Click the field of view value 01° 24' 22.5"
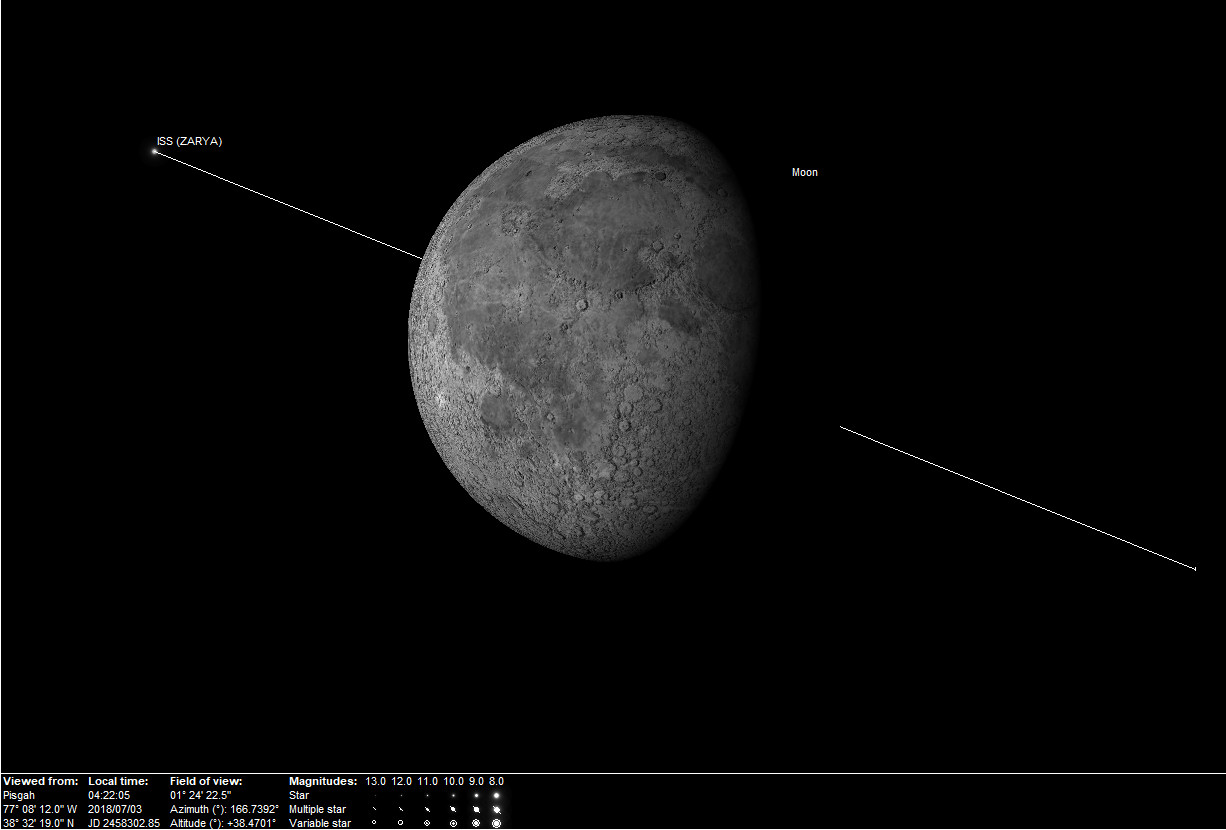This screenshot has width=1226, height=830. click(x=200, y=796)
